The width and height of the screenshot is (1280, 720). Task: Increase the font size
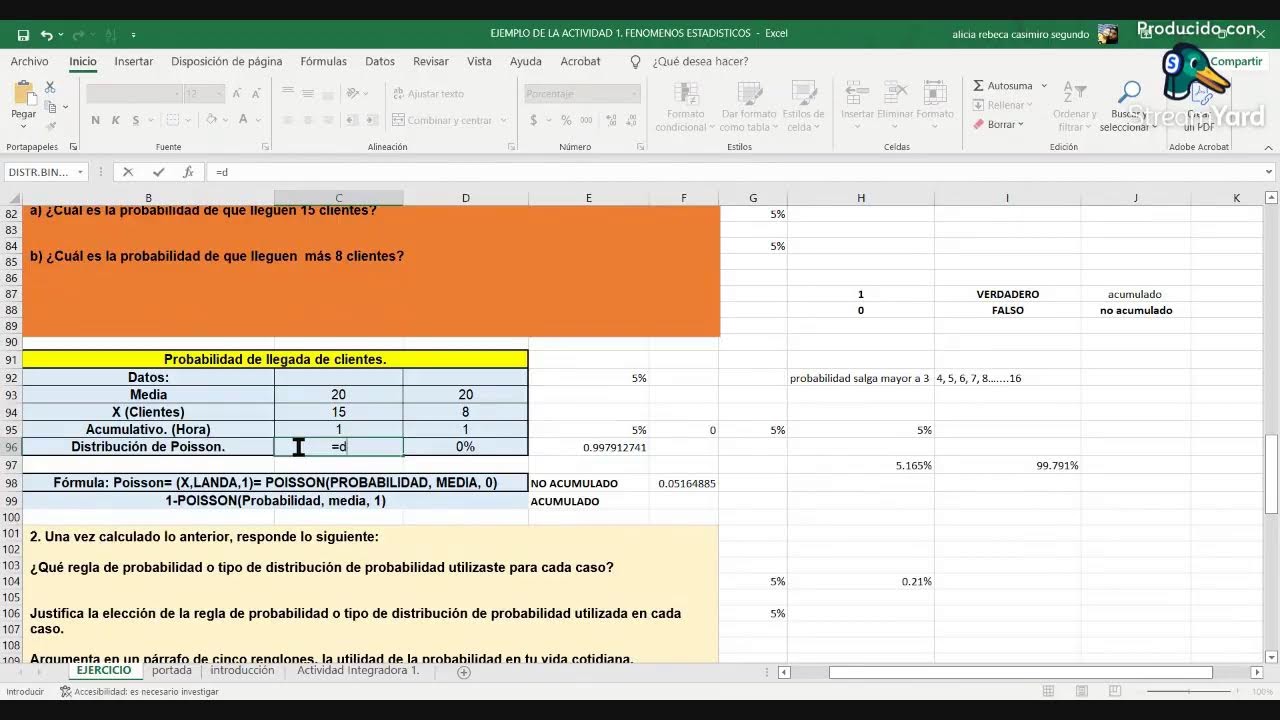(x=237, y=93)
